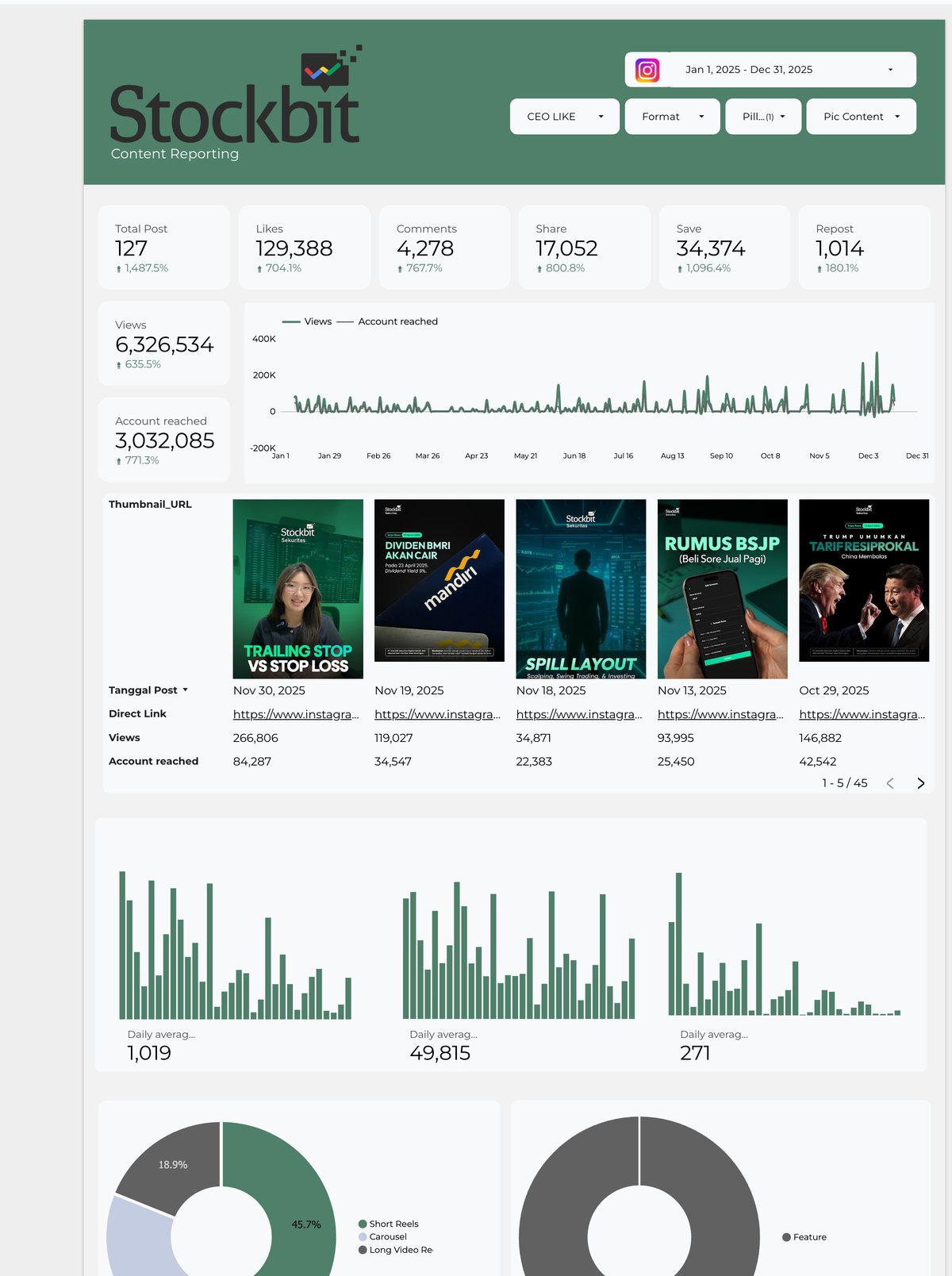The width and height of the screenshot is (952, 1276).
Task: Expand the Pill filter dropdown
Action: click(763, 117)
